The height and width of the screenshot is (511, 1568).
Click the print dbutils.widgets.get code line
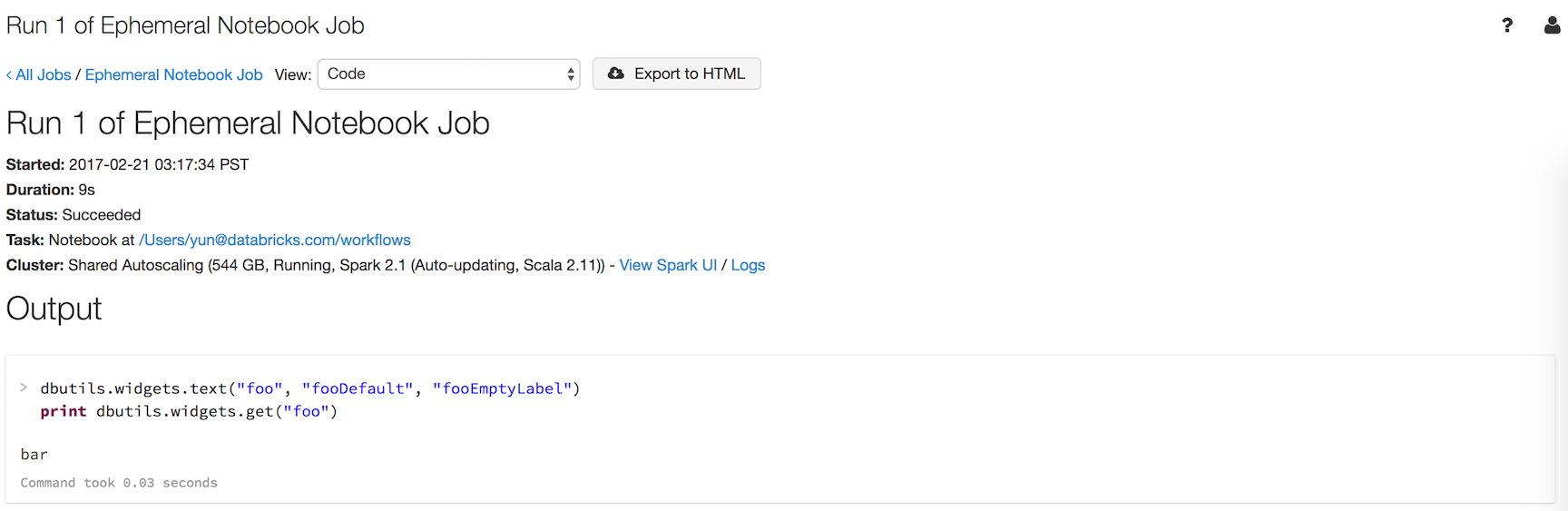(189, 411)
